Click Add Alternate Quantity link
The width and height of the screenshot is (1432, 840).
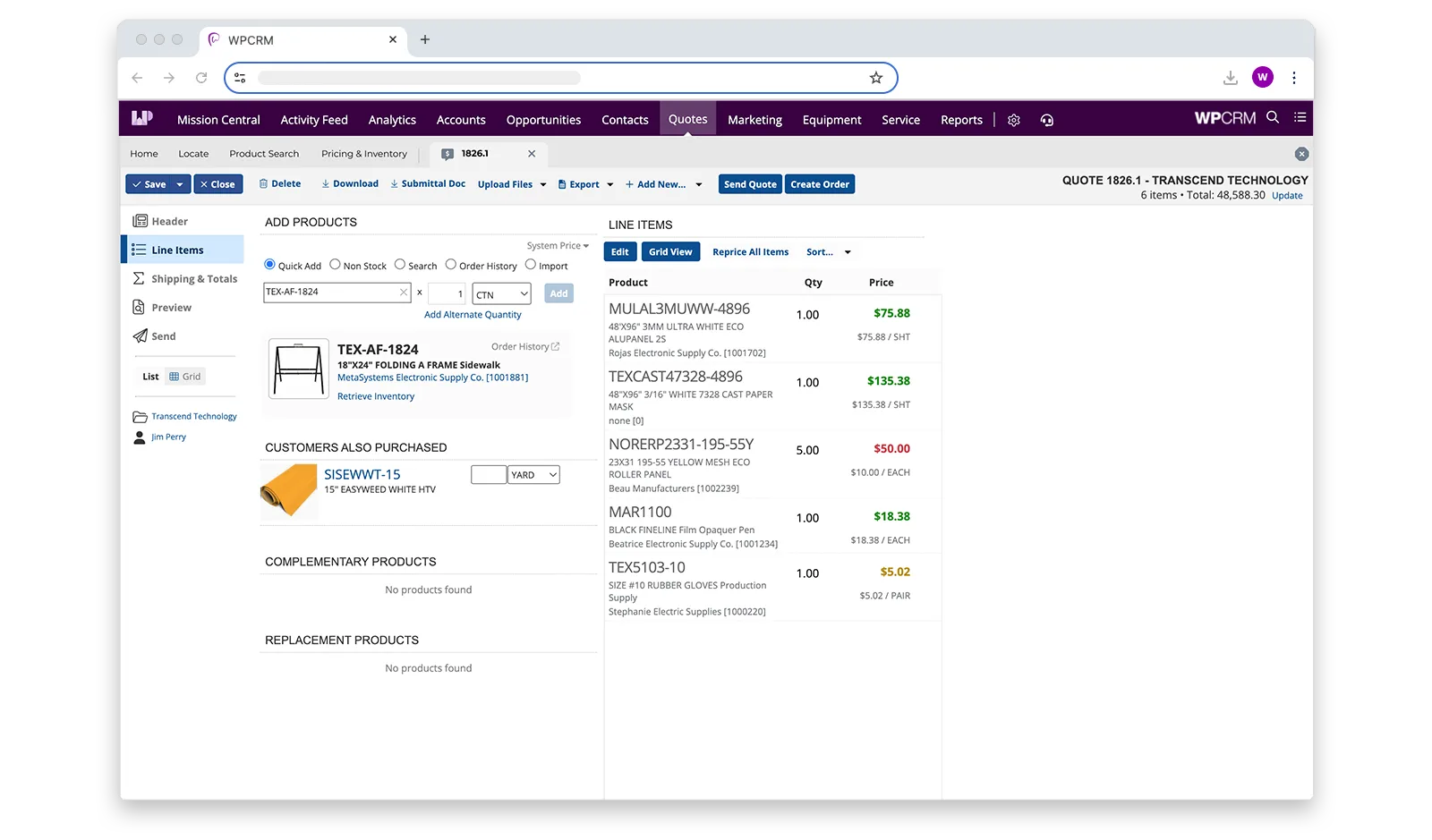[x=473, y=315]
